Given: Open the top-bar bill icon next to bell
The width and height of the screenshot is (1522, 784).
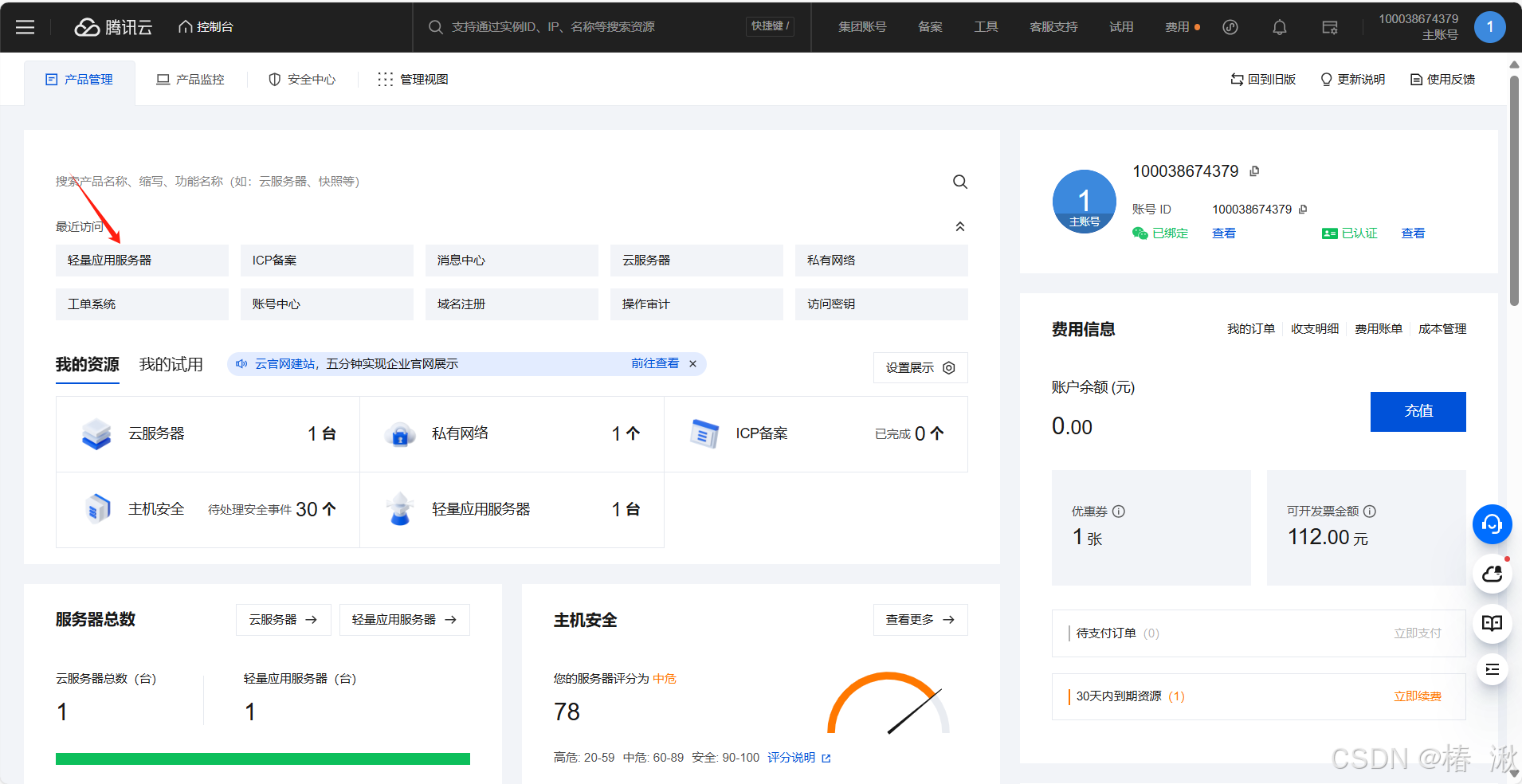Looking at the screenshot, I should (1330, 27).
